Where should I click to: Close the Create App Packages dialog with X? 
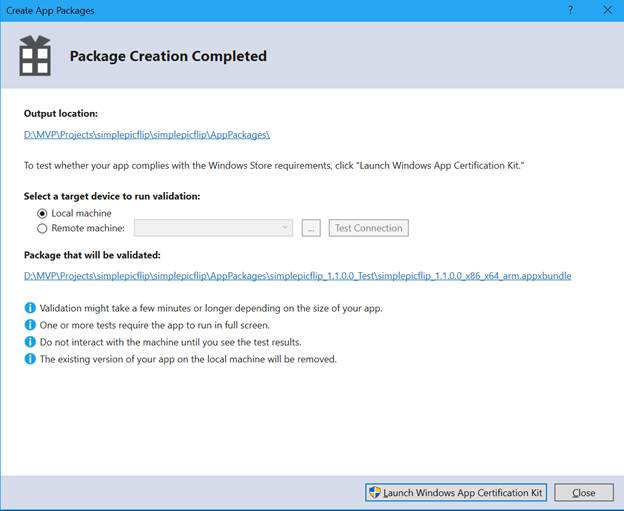click(x=607, y=10)
